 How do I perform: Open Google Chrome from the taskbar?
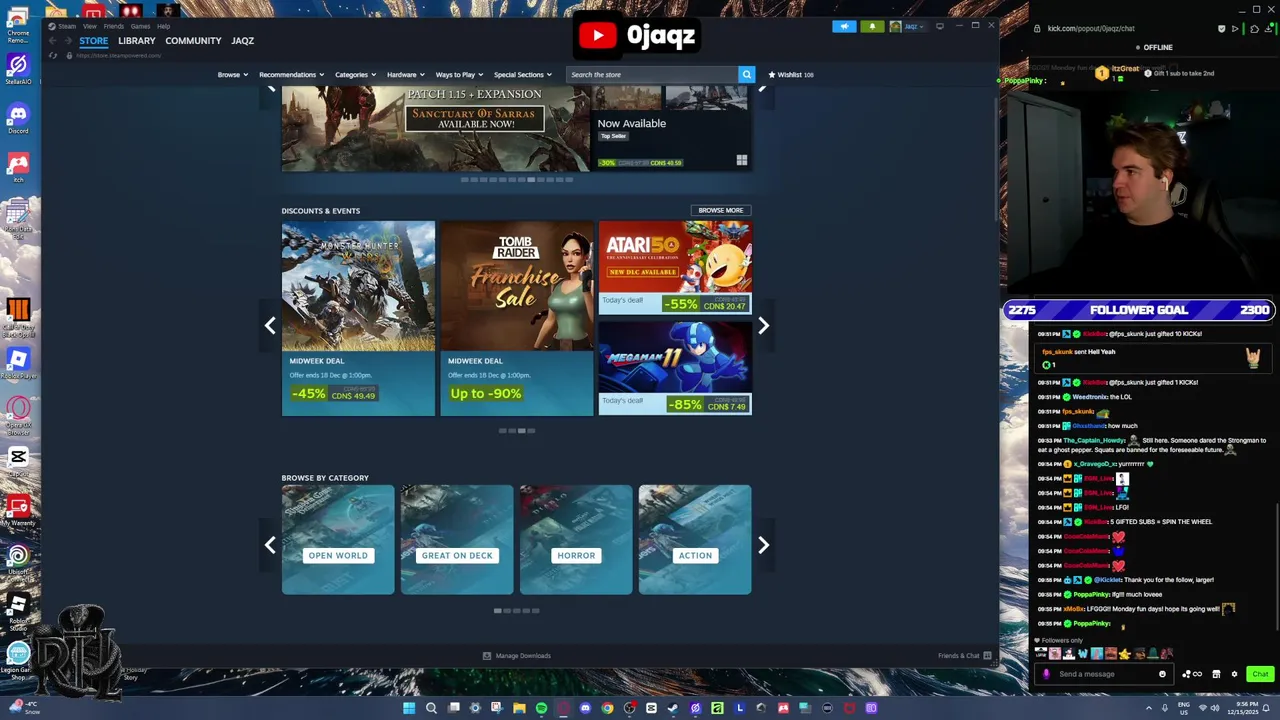click(x=607, y=708)
